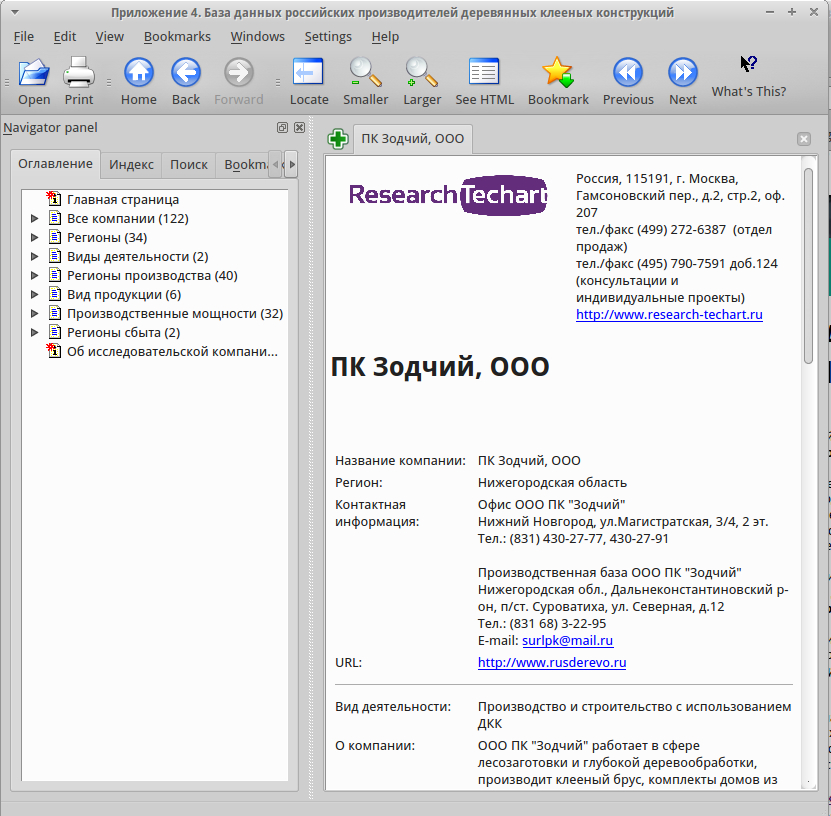Click the Все компании document icon
Viewport: 831px width, 816px height.
click(55, 218)
